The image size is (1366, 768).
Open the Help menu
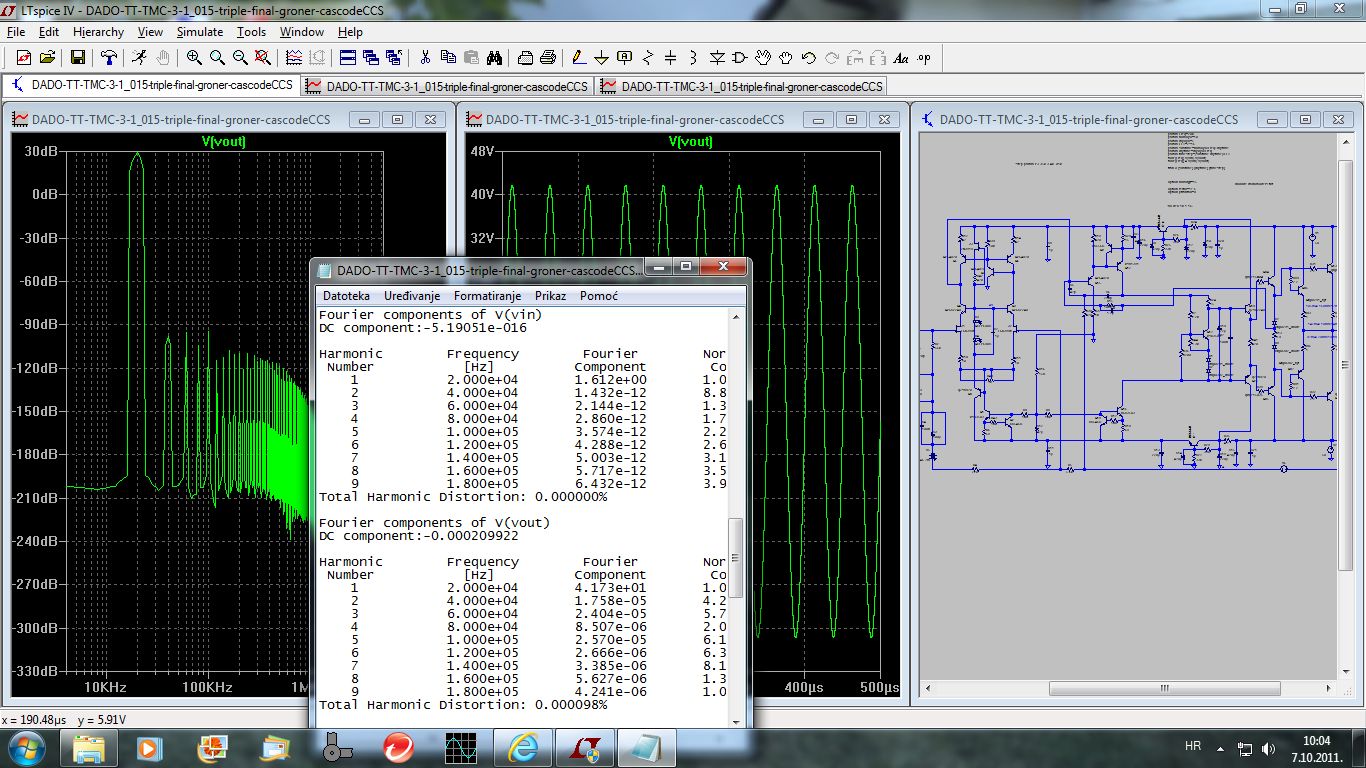(350, 32)
